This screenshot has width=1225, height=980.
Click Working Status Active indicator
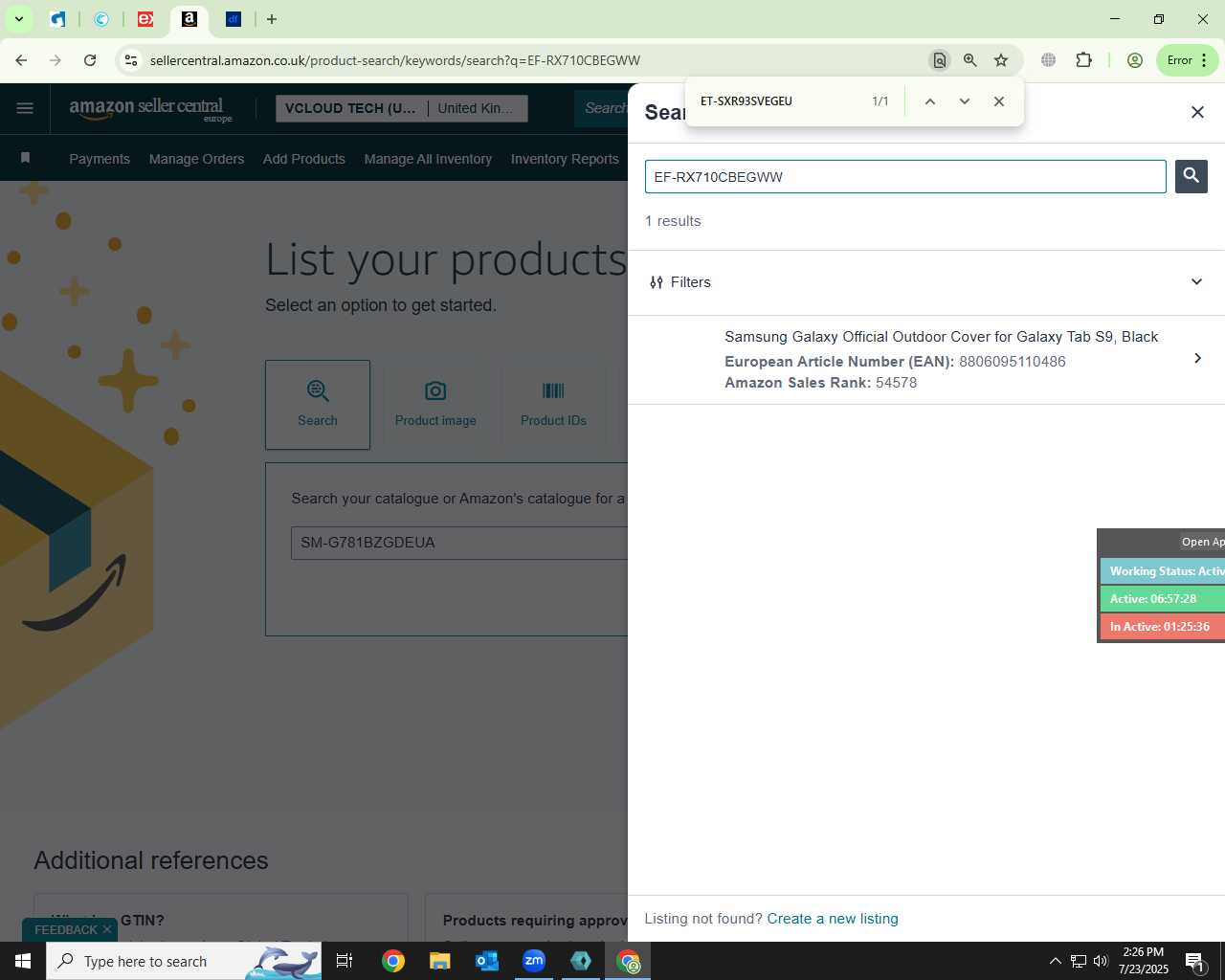[1163, 571]
